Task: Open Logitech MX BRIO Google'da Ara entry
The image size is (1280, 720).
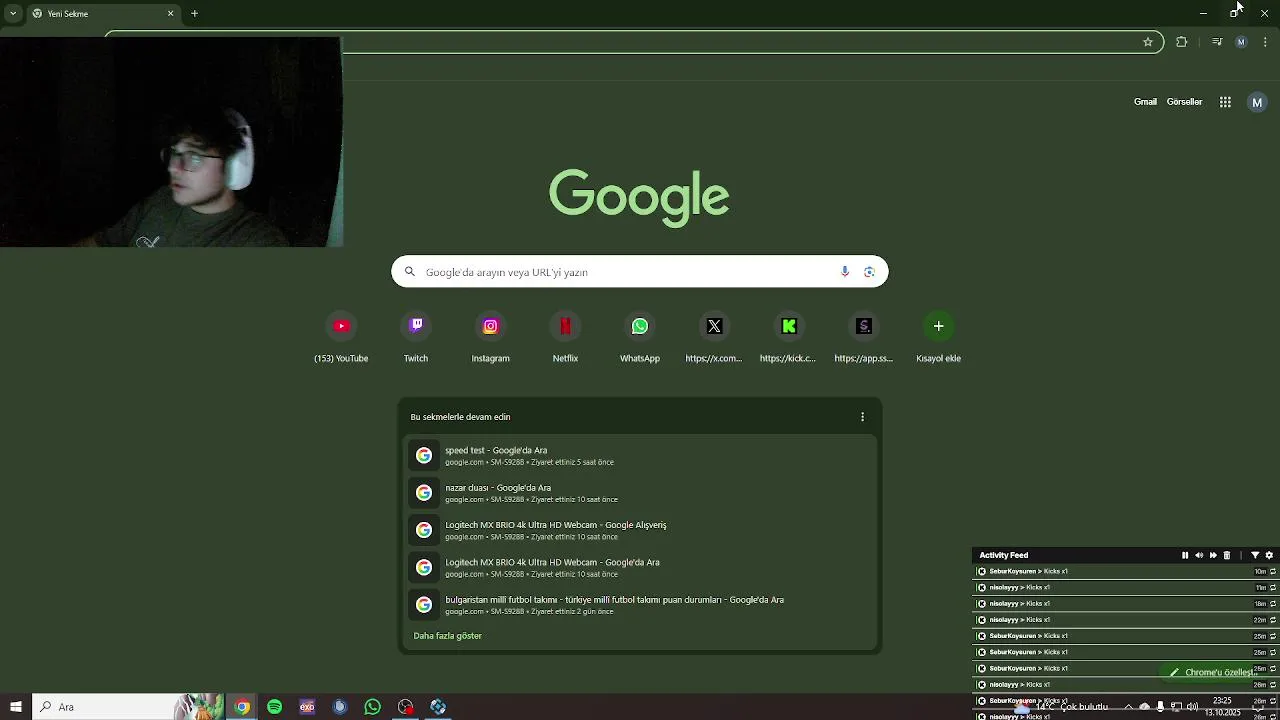Action: click(640, 568)
